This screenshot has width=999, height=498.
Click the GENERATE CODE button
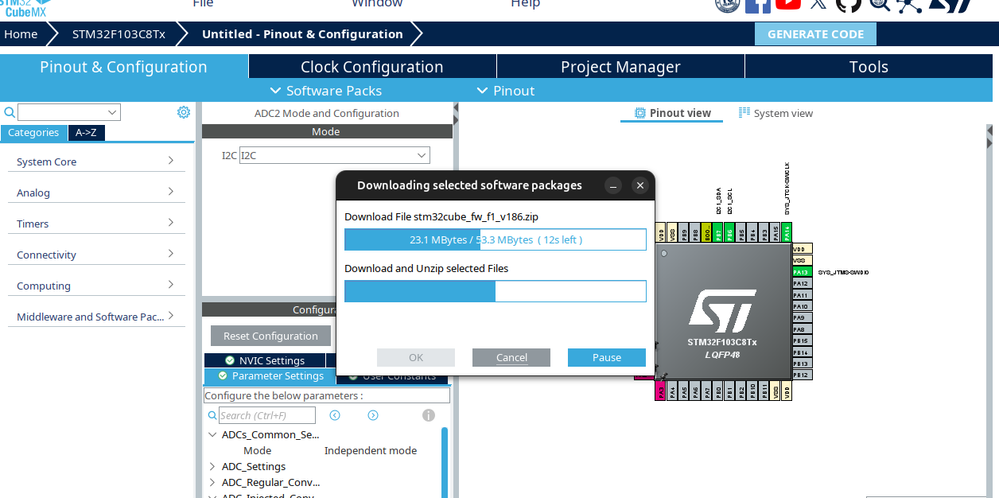coord(816,34)
